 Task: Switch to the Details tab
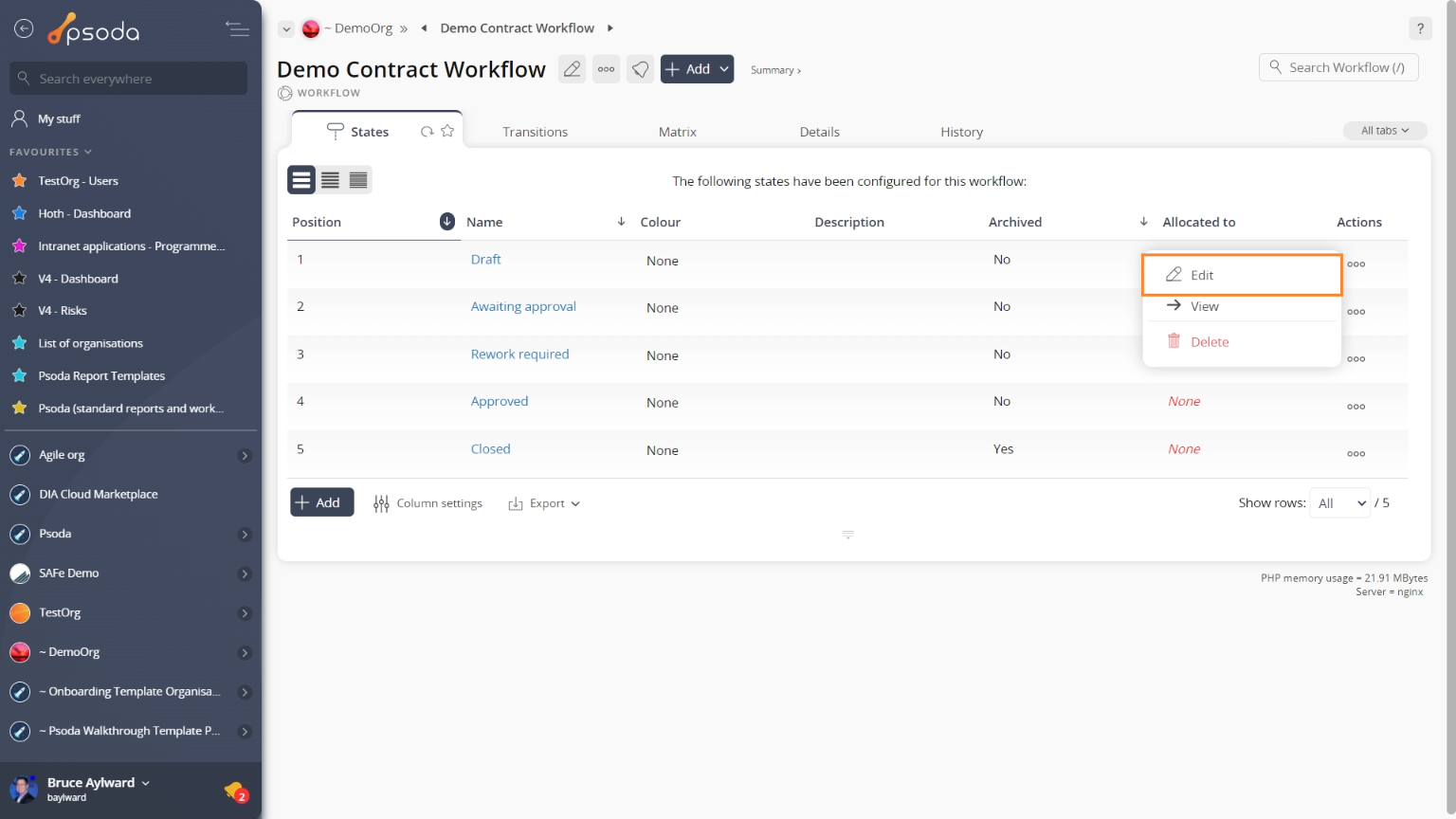[820, 132]
